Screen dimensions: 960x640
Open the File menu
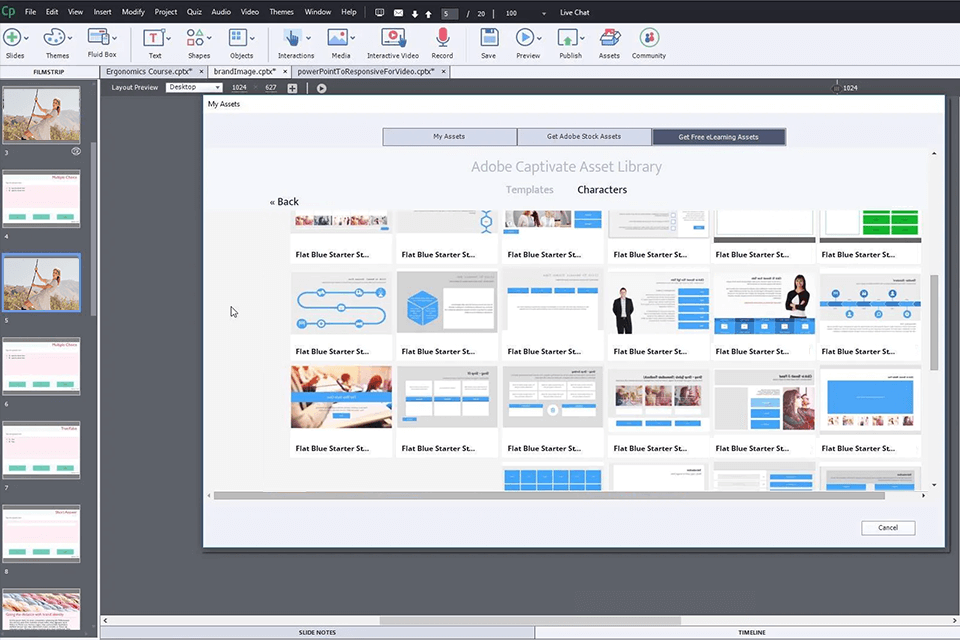point(30,12)
